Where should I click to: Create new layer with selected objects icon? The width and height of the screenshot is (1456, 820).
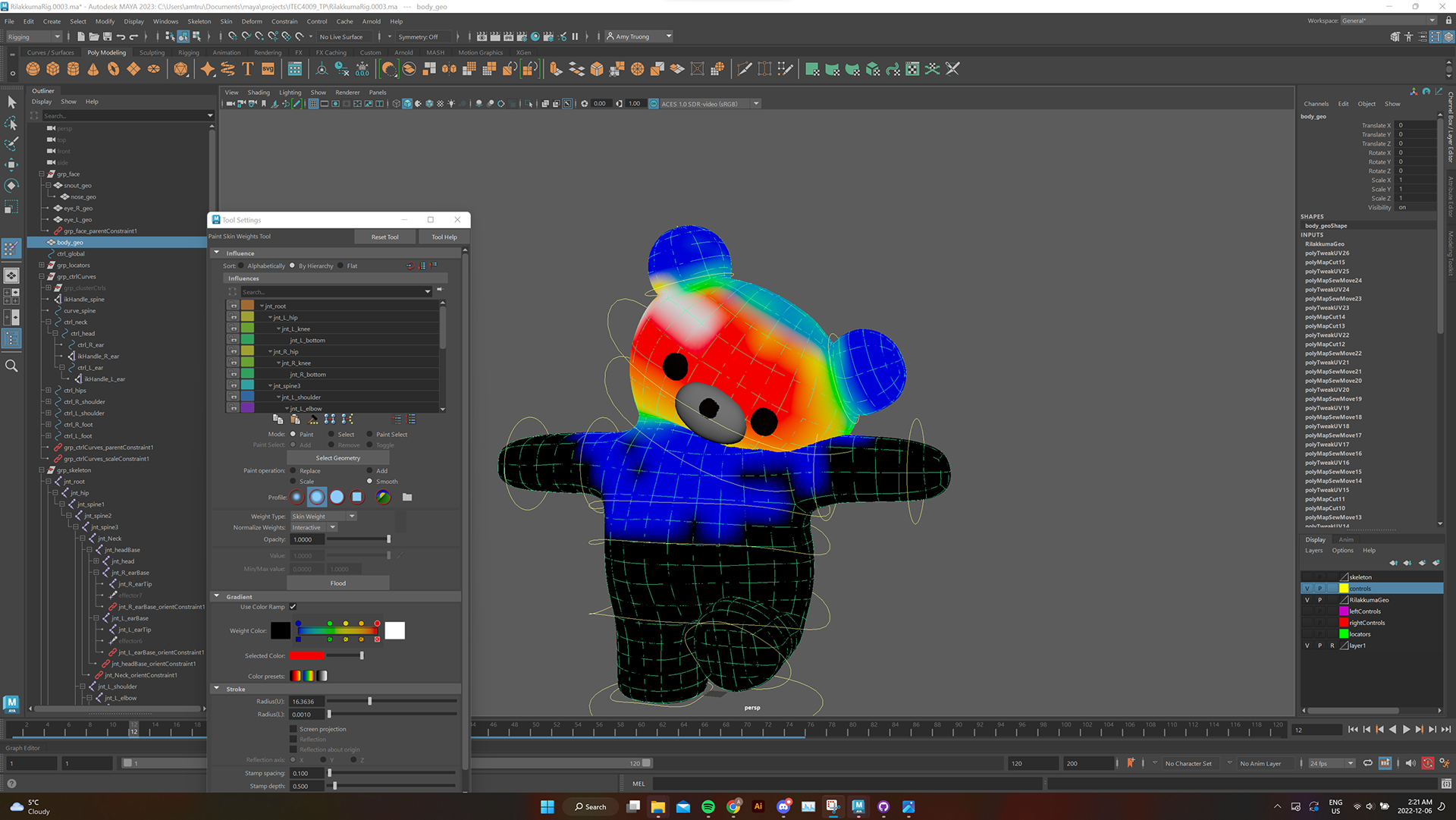1436,563
